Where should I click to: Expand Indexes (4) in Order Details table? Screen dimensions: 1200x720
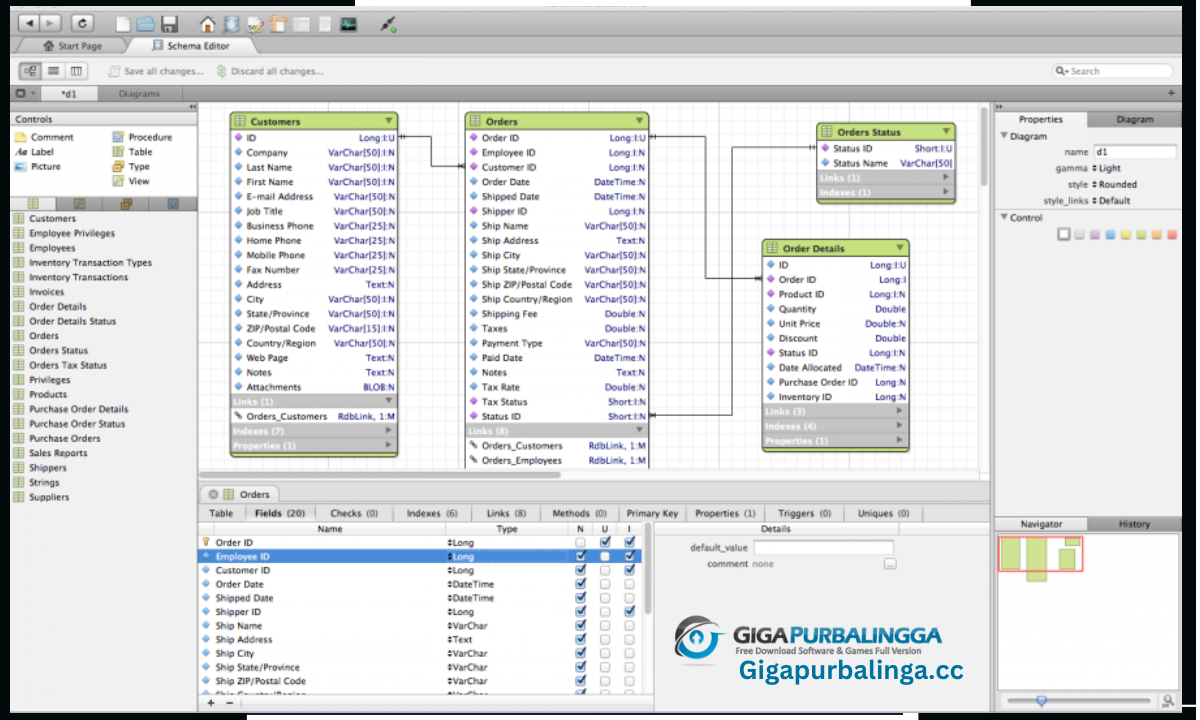pyautogui.click(x=899, y=426)
